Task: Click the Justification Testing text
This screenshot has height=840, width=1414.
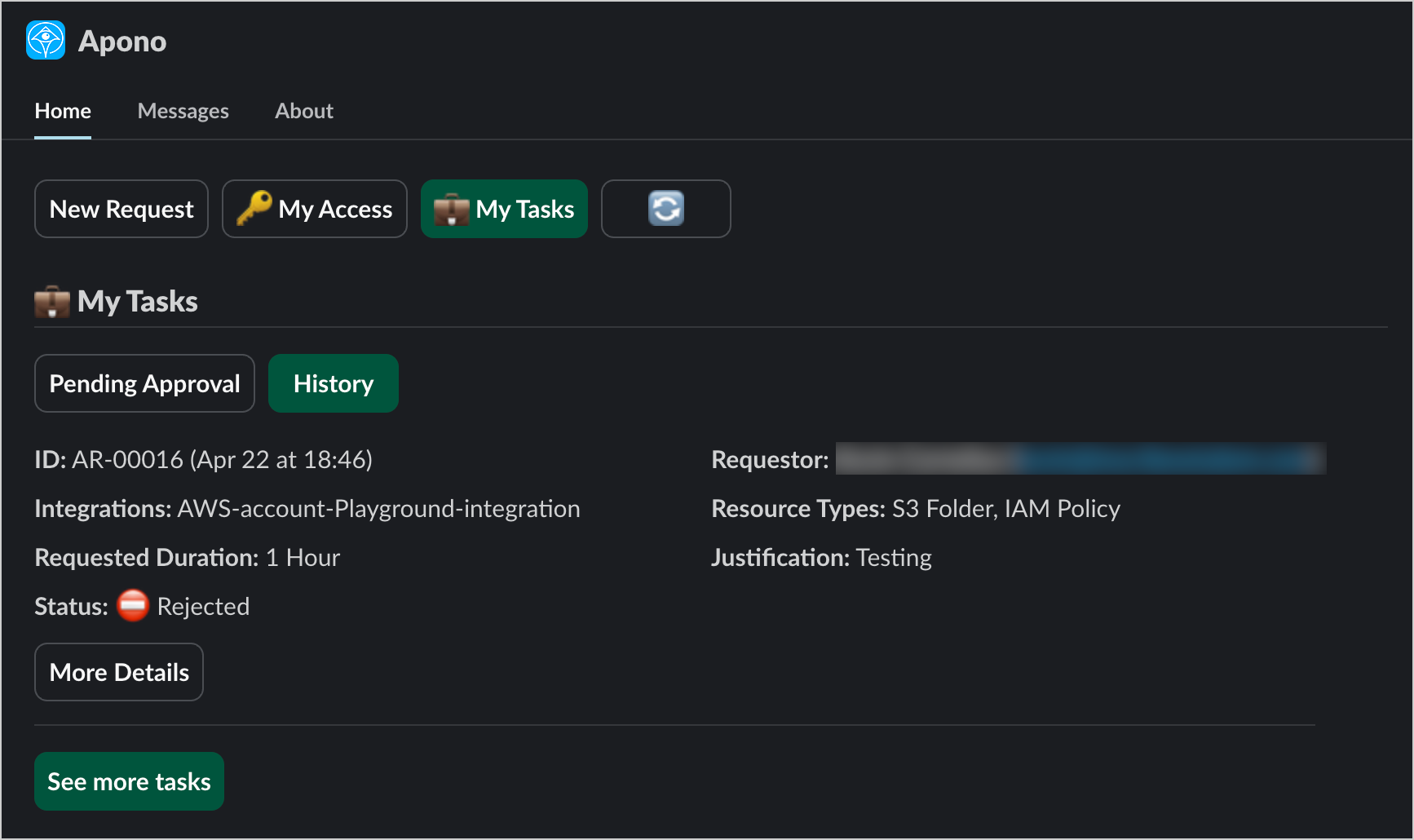Action: pos(893,558)
